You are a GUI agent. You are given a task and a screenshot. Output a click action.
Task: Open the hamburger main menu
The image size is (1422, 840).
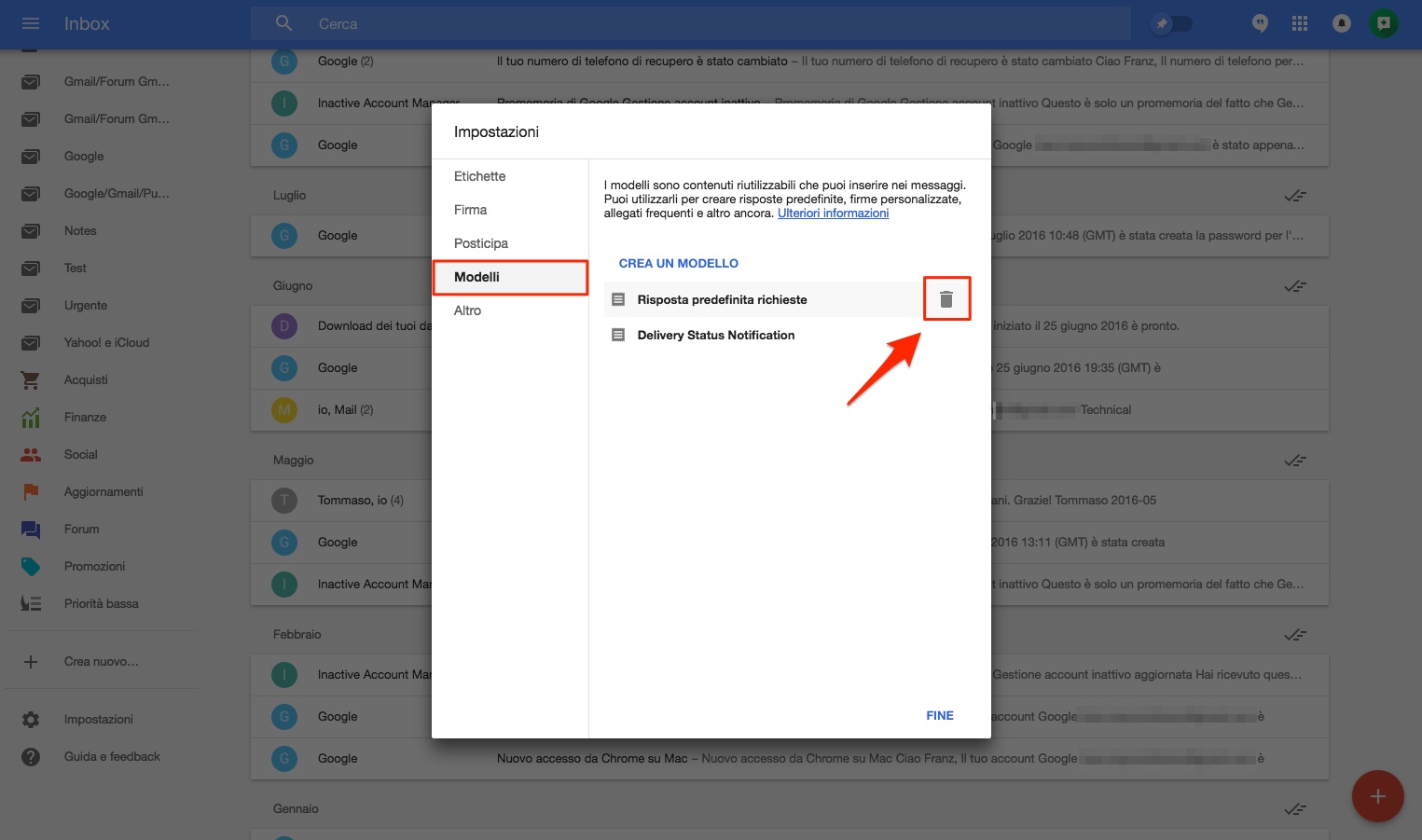31,23
